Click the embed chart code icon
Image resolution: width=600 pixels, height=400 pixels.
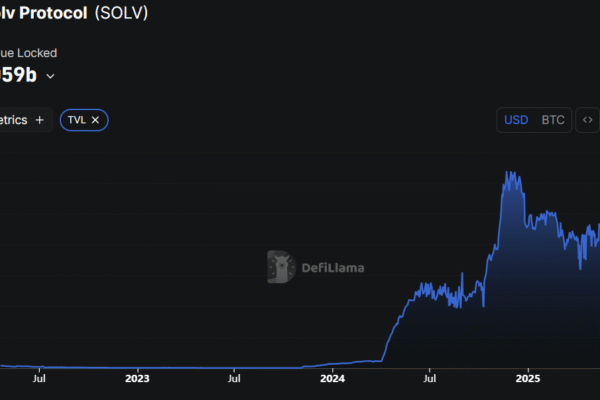[587, 120]
